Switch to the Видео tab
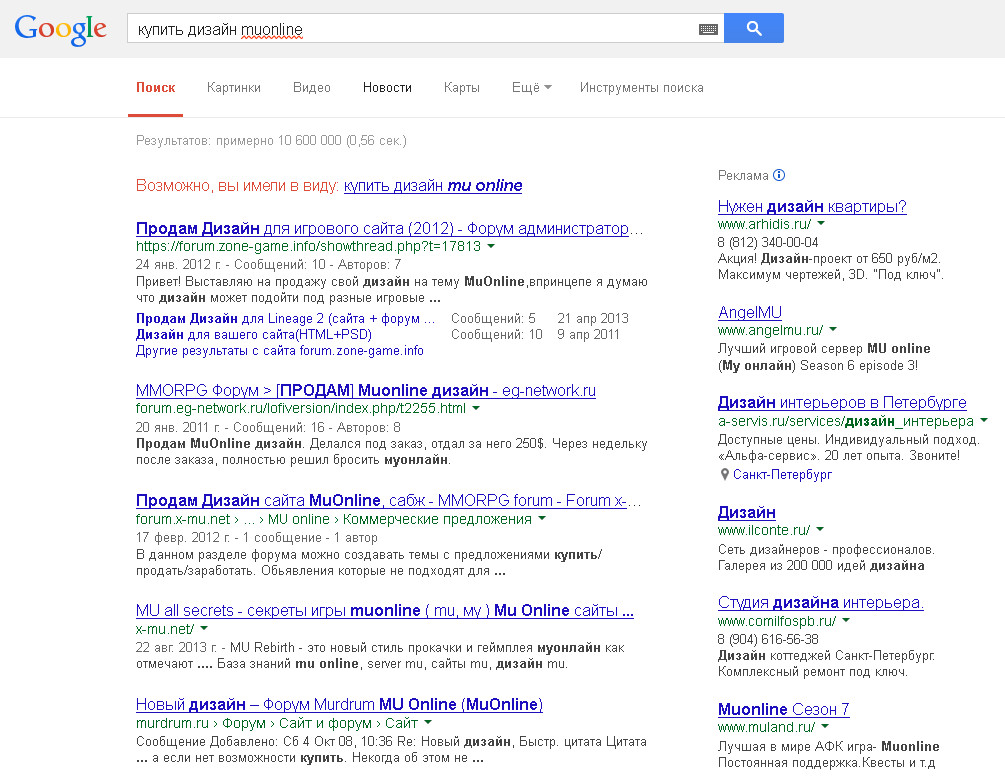This screenshot has height=781, width=1005. [311, 88]
